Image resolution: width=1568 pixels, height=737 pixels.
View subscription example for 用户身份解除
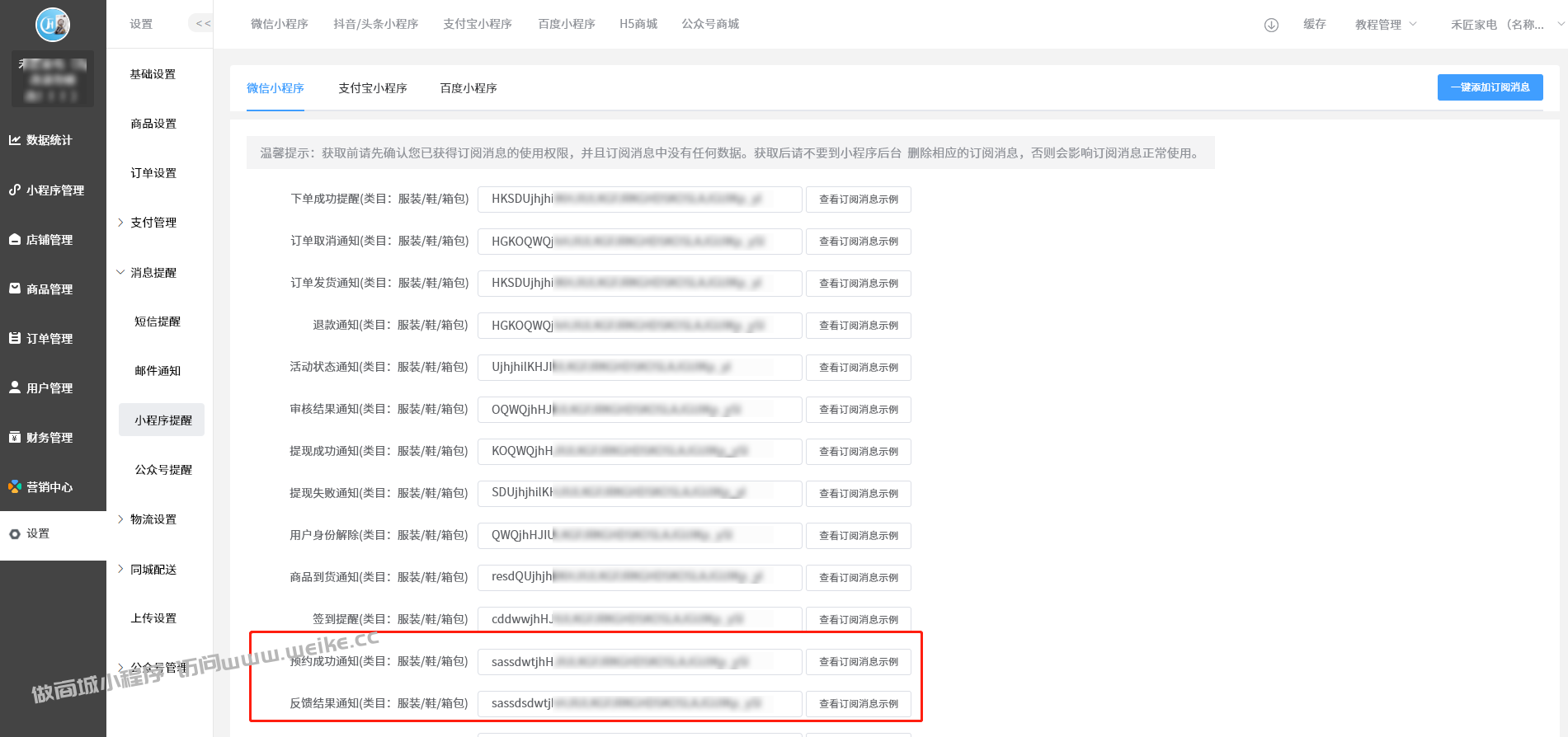tap(858, 536)
